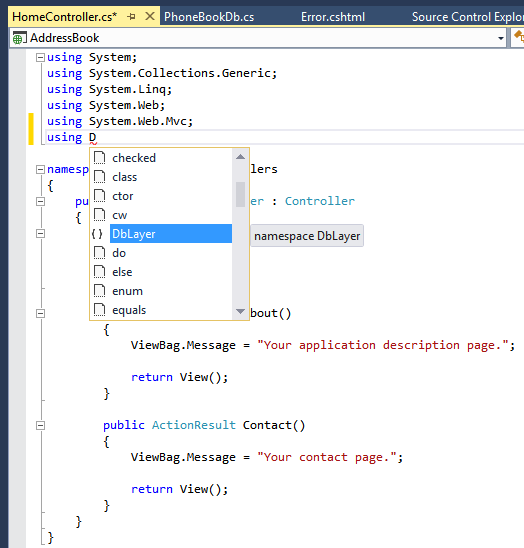Choose DbLayer namespace suggestion

click(x=161, y=233)
